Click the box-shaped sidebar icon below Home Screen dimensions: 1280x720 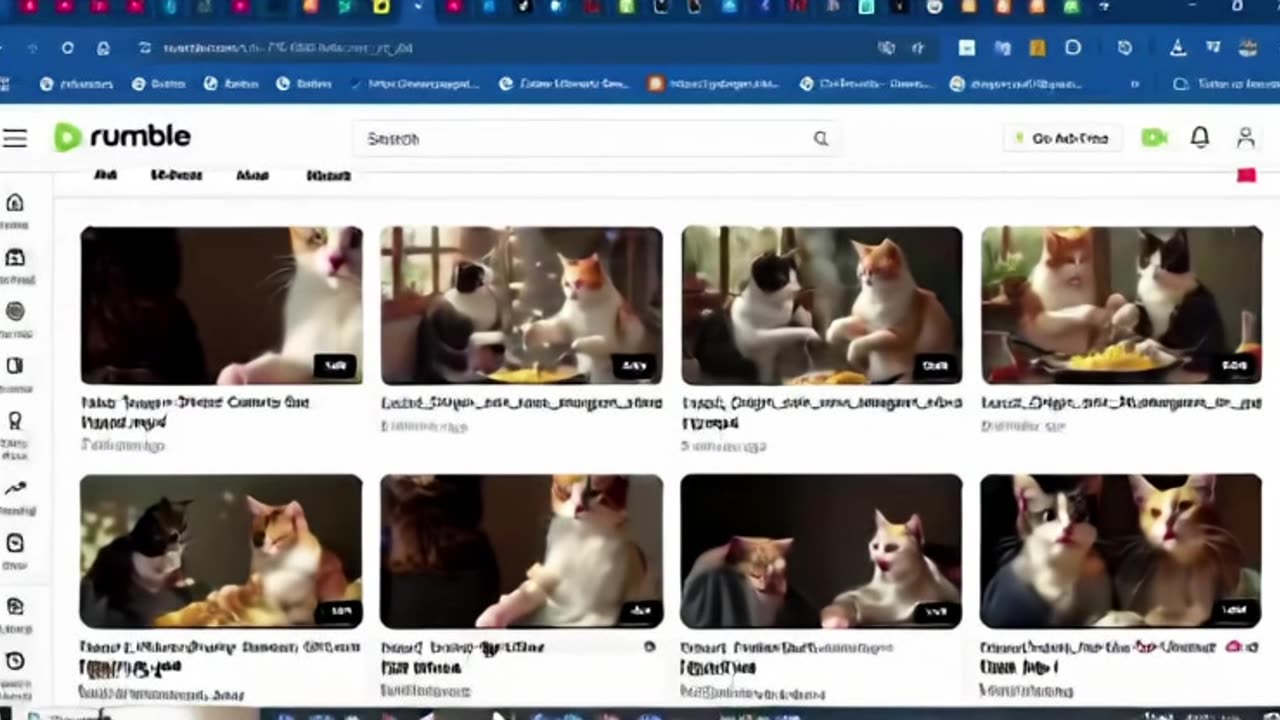(15, 258)
